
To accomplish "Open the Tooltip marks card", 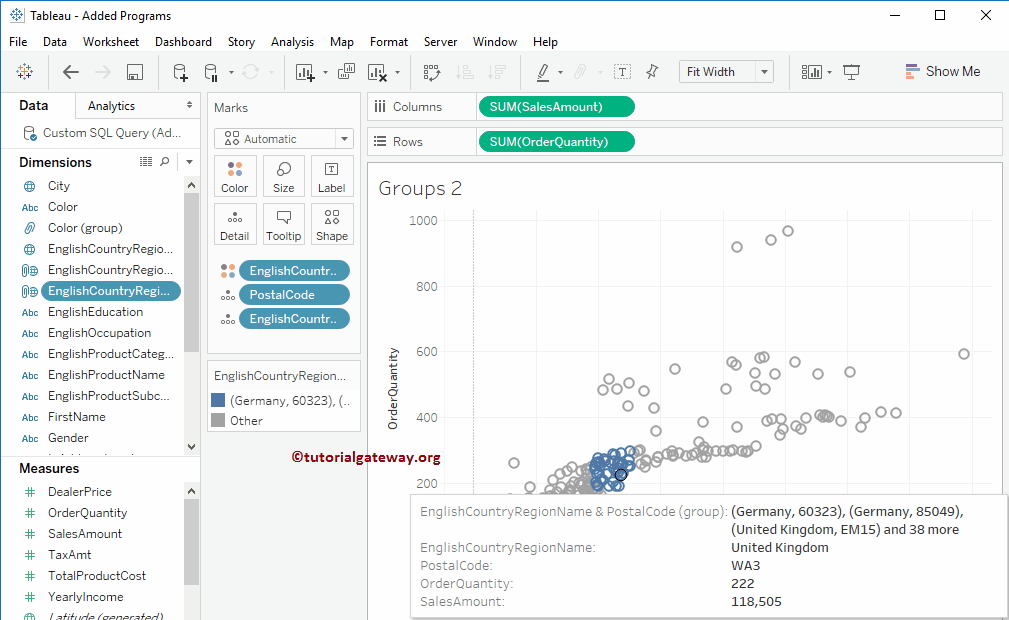I will (284, 224).
